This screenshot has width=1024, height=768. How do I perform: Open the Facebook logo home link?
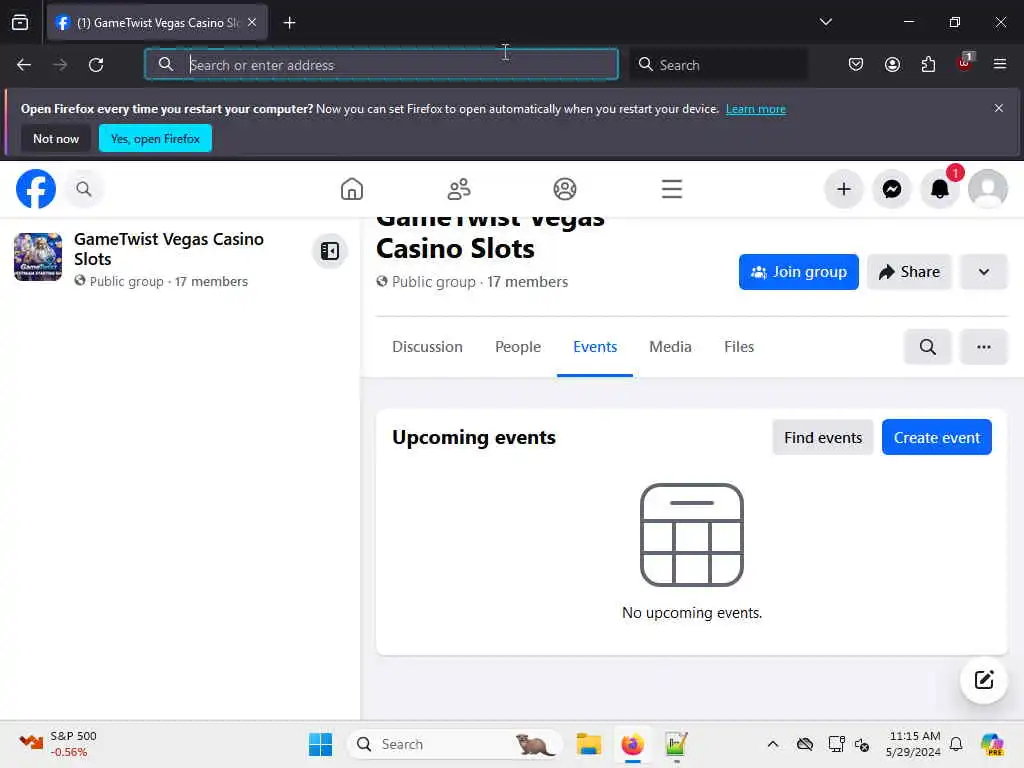tap(35, 189)
